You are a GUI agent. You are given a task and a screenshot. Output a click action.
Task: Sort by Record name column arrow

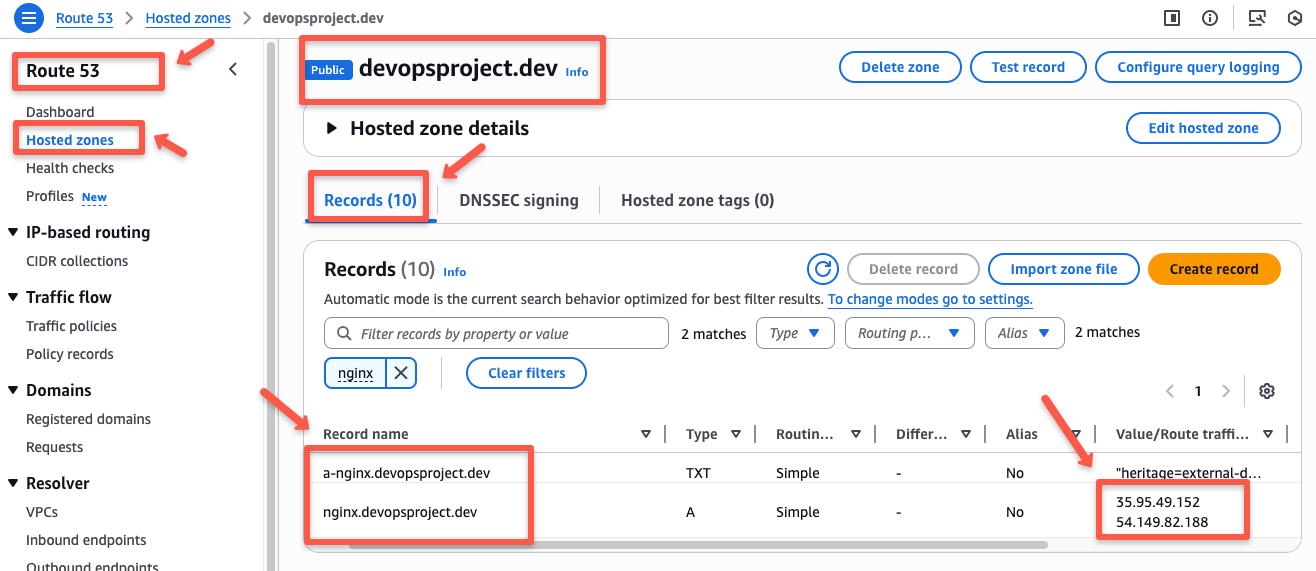tap(646, 434)
